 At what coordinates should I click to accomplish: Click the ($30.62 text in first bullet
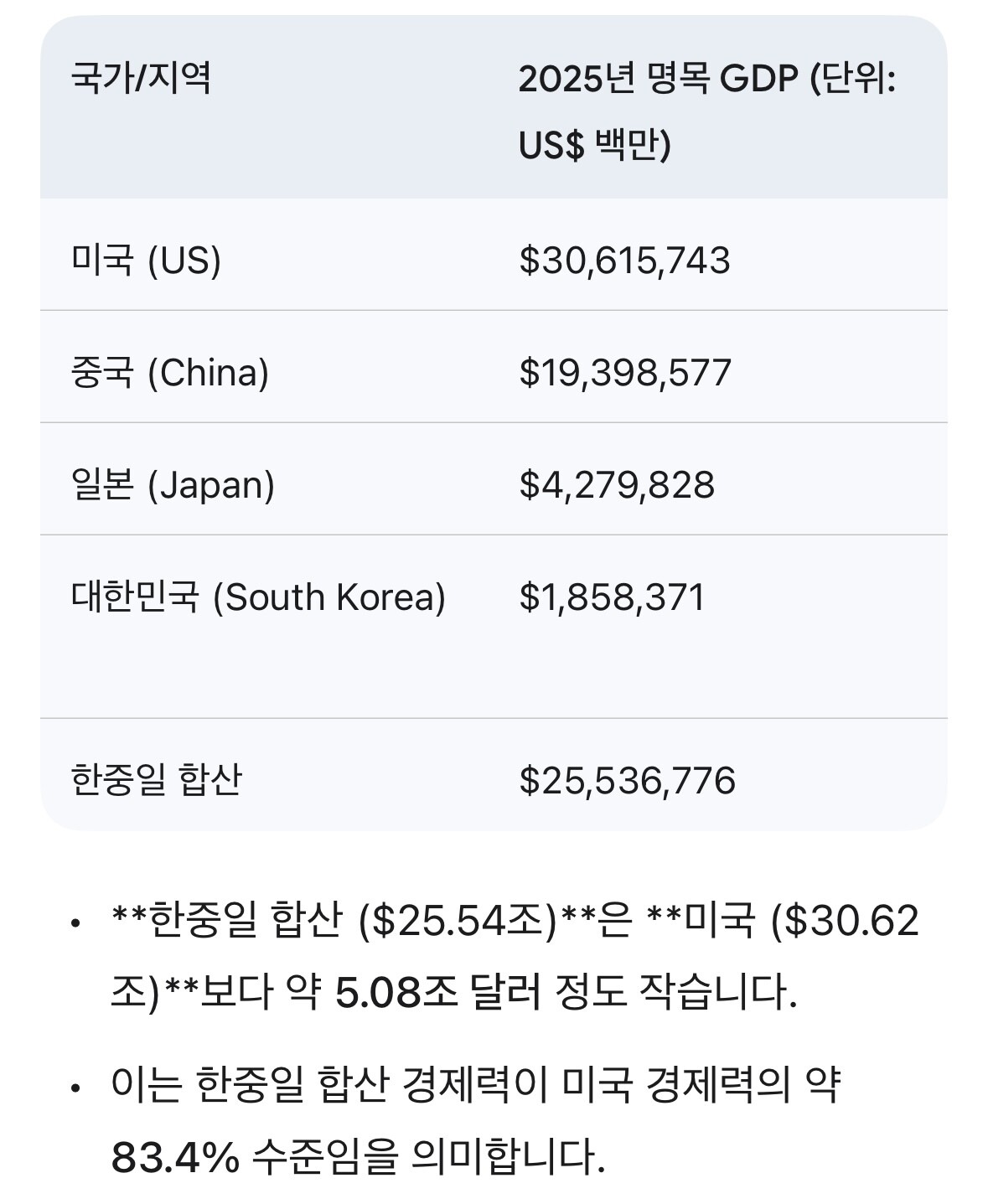(x=845, y=920)
